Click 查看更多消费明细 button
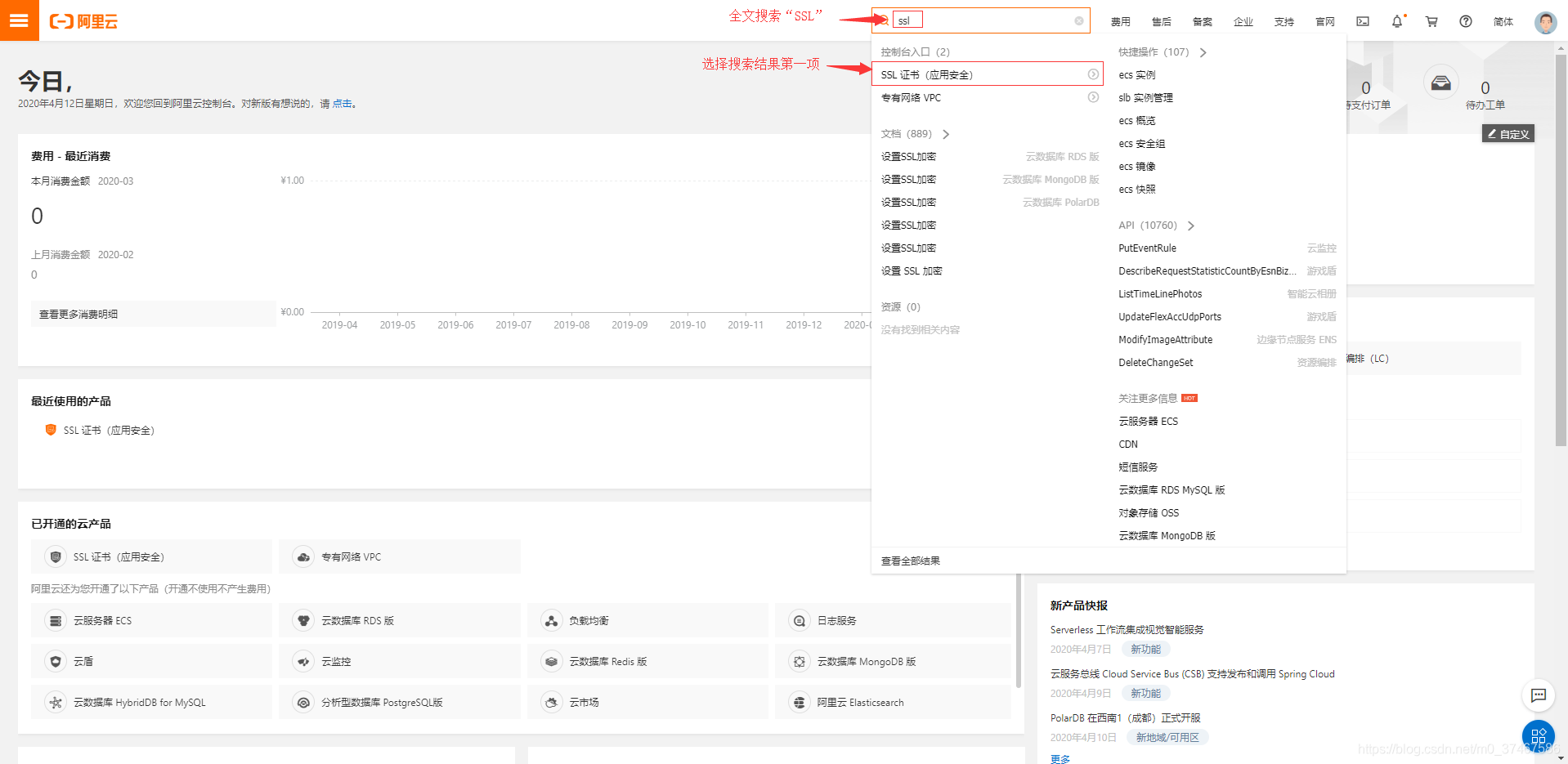This screenshot has height=764, width=1568. 154,314
